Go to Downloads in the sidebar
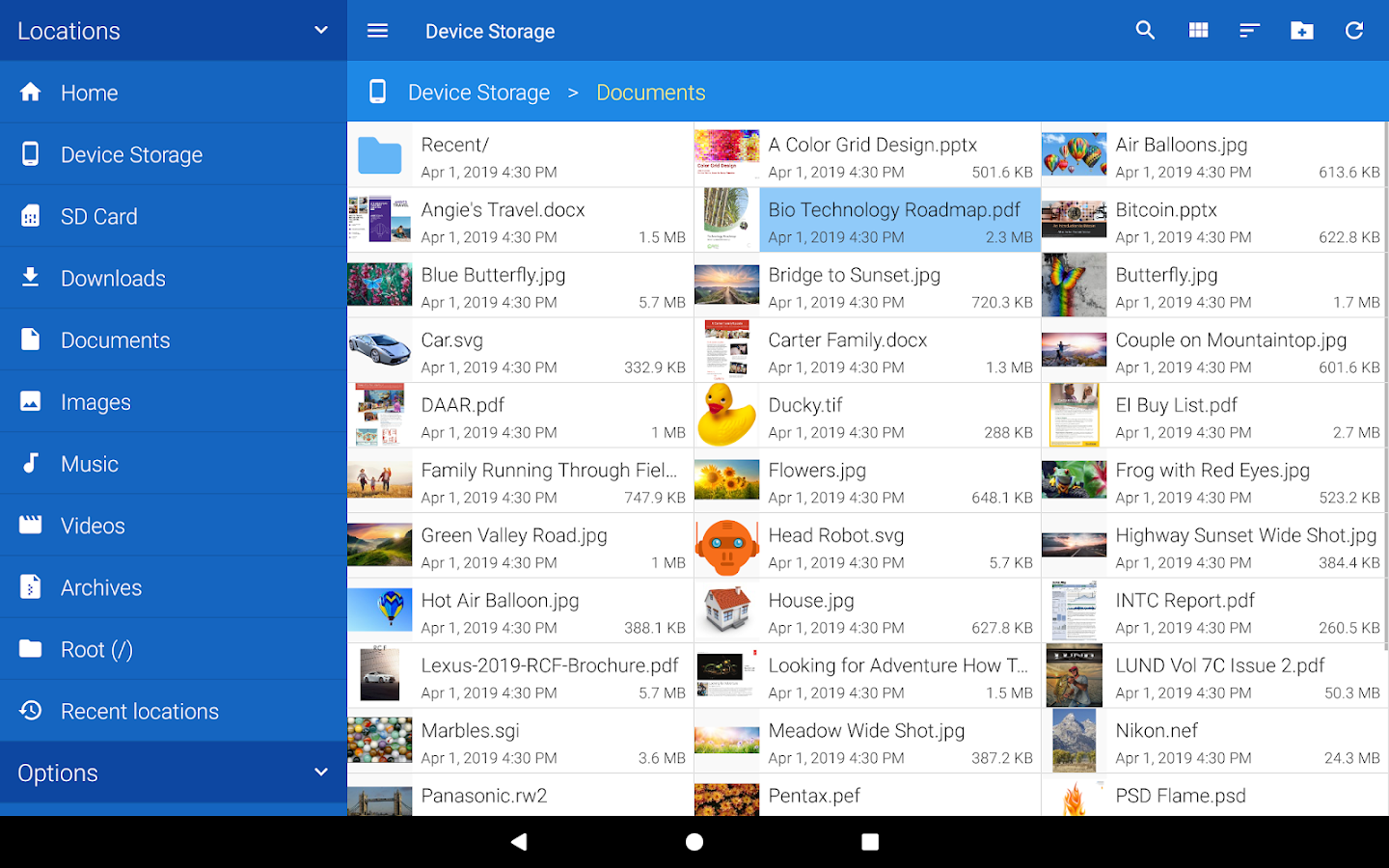The width and height of the screenshot is (1389, 868). (174, 278)
